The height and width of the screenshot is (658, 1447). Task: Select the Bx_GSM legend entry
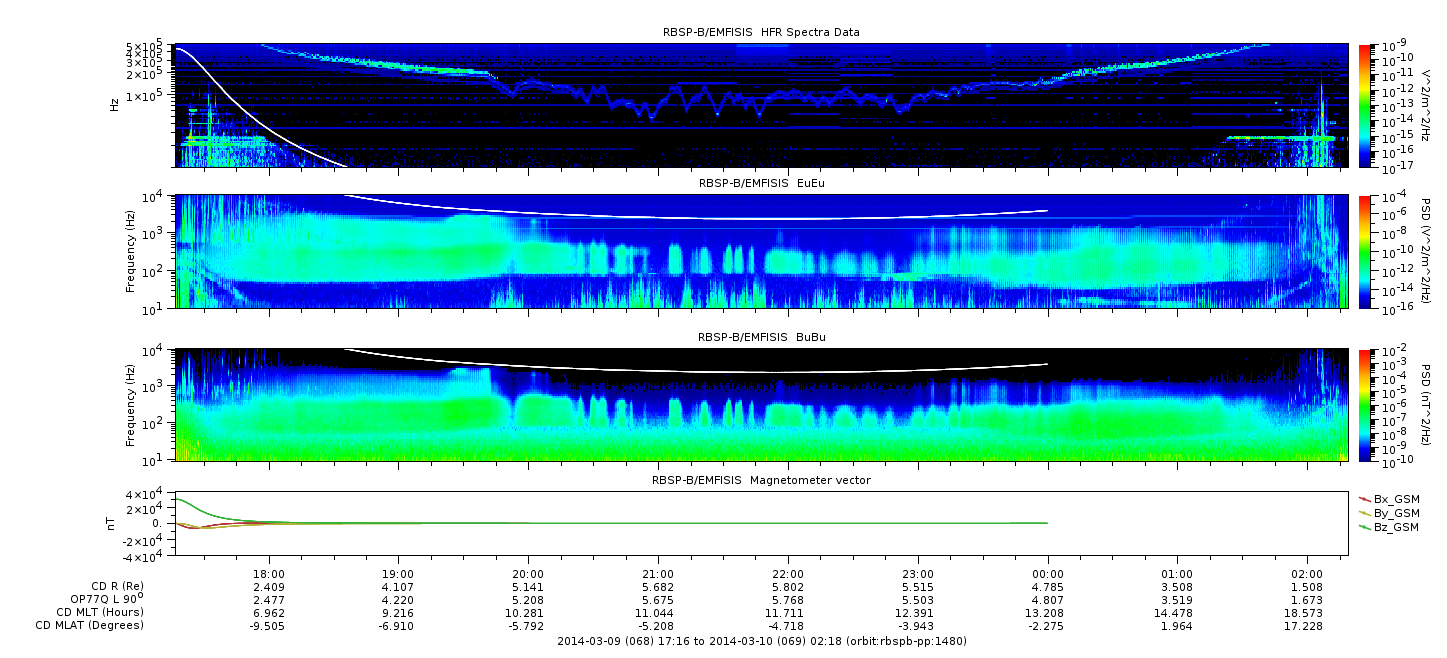[1395, 498]
